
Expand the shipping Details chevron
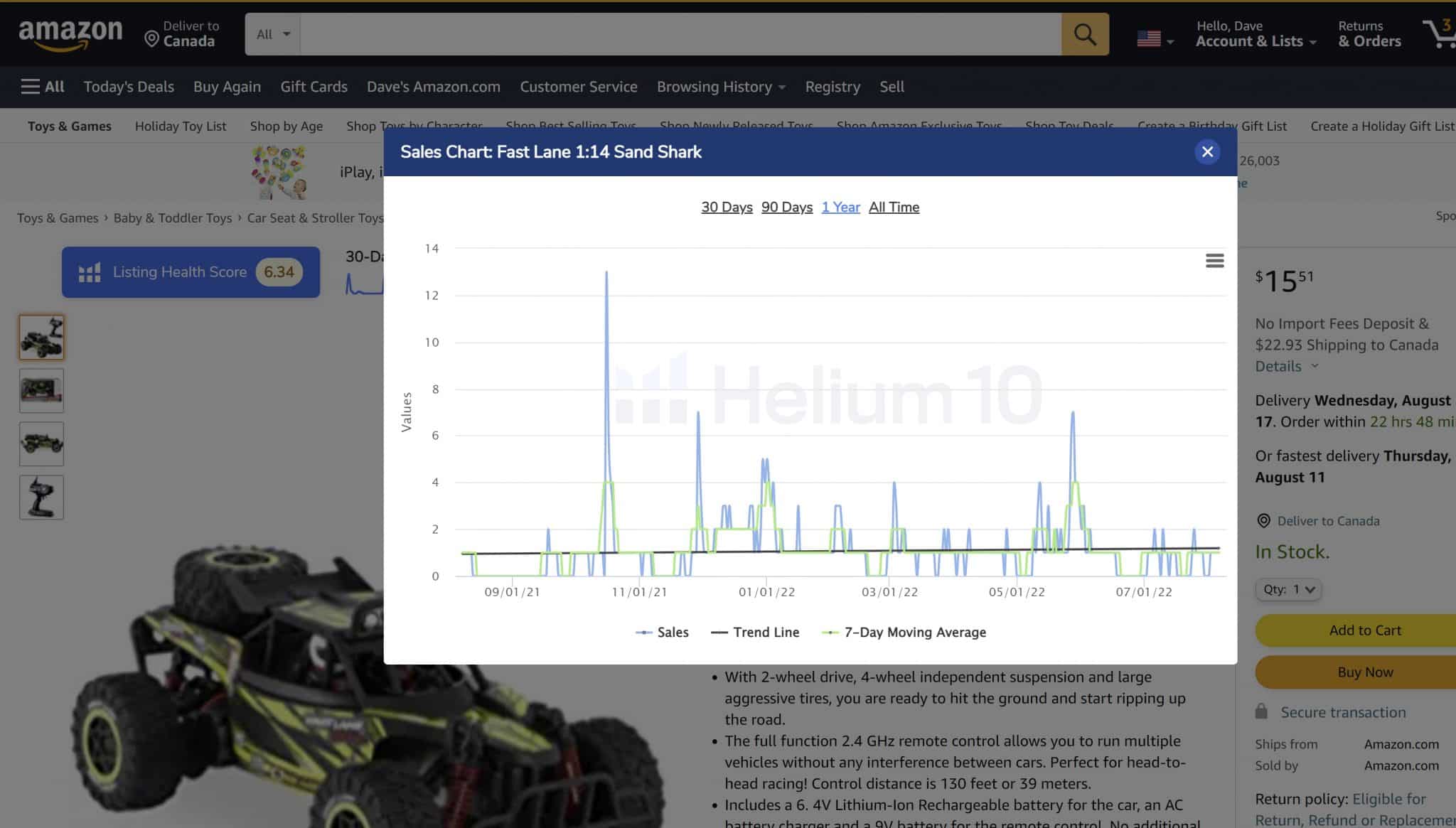[x=1315, y=366]
